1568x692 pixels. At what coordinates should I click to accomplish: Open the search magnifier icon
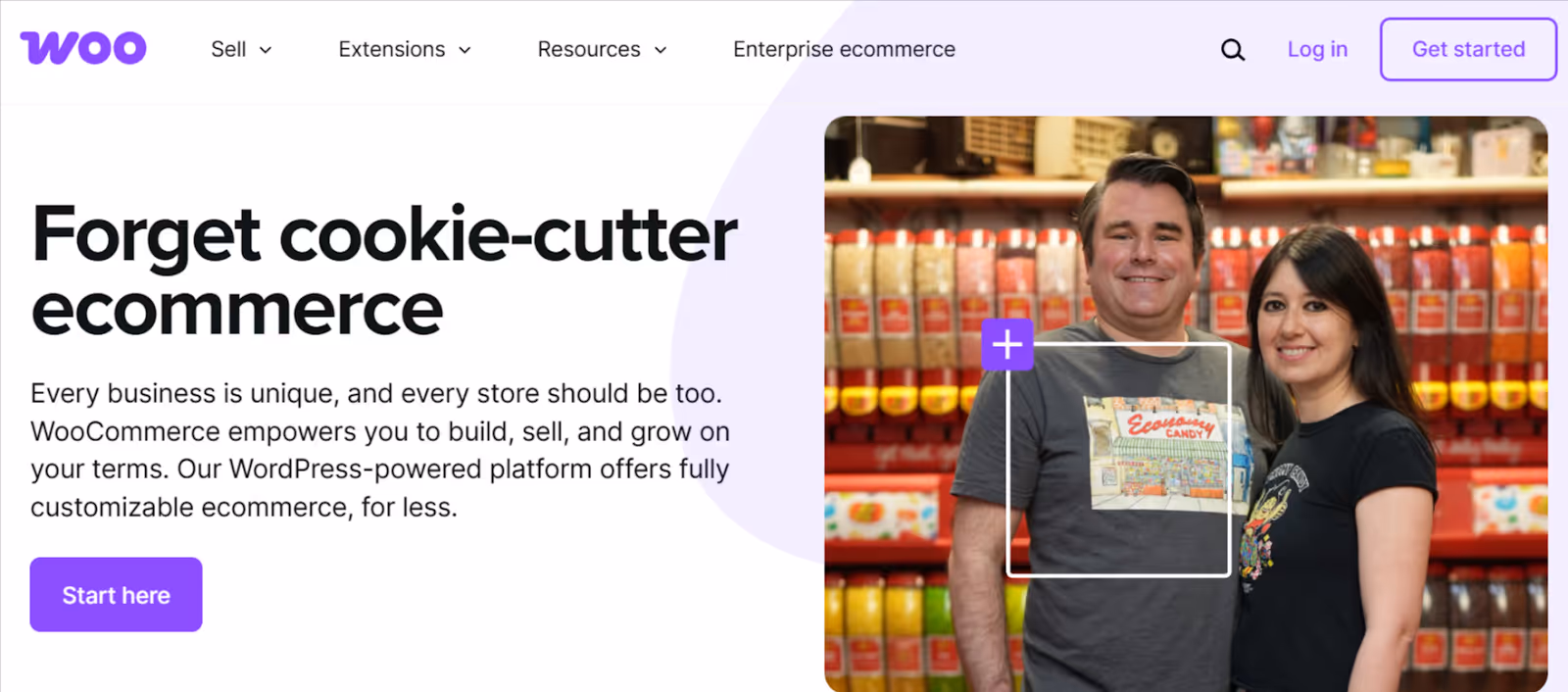click(1233, 50)
